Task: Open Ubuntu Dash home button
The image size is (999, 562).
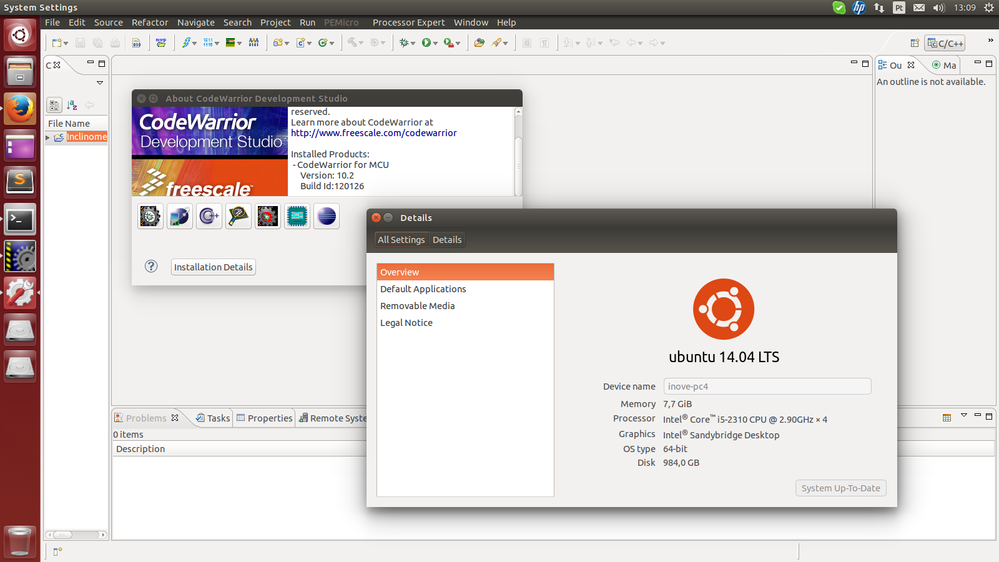Action: pyautogui.click(x=20, y=35)
